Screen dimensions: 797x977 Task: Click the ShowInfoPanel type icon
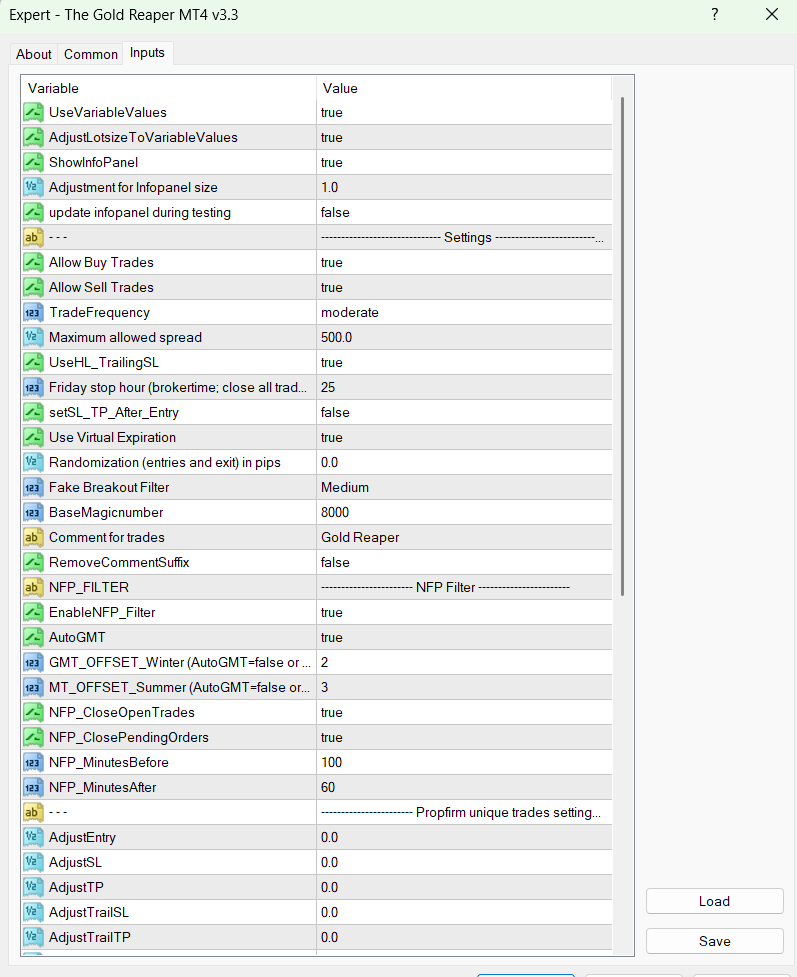[33, 162]
